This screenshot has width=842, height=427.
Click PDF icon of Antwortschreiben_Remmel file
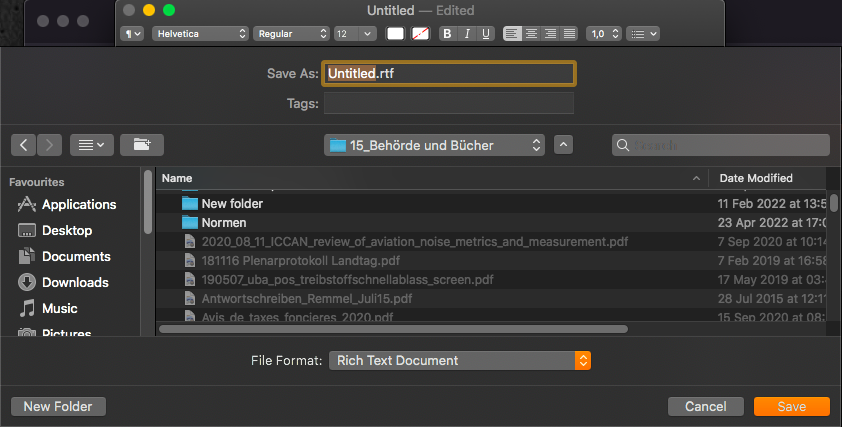(x=190, y=299)
